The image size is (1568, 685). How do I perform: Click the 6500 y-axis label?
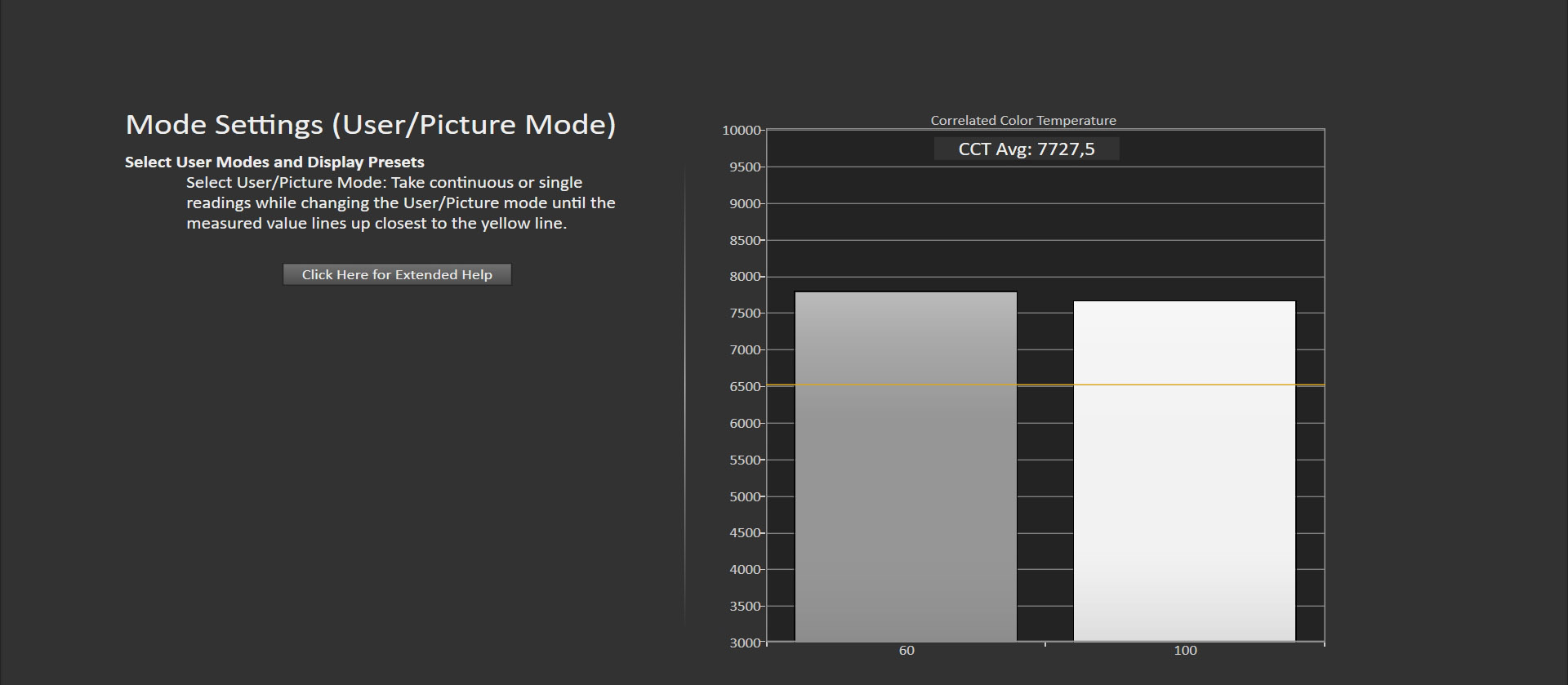pos(745,387)
